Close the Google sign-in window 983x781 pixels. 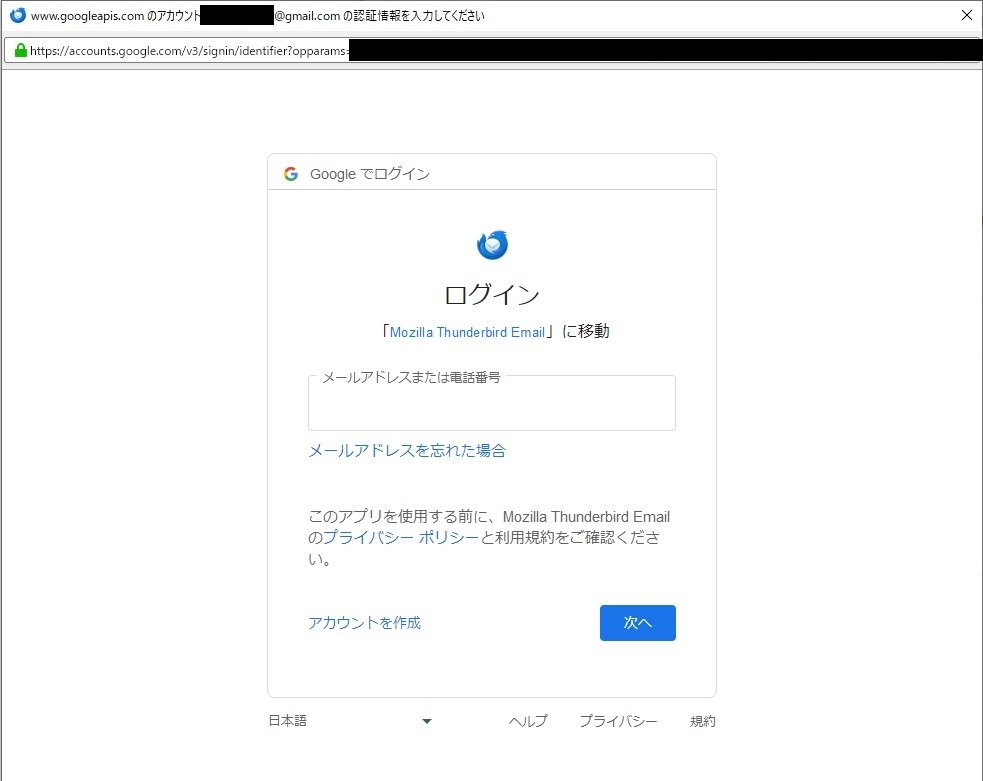click(x=965, y=16)
